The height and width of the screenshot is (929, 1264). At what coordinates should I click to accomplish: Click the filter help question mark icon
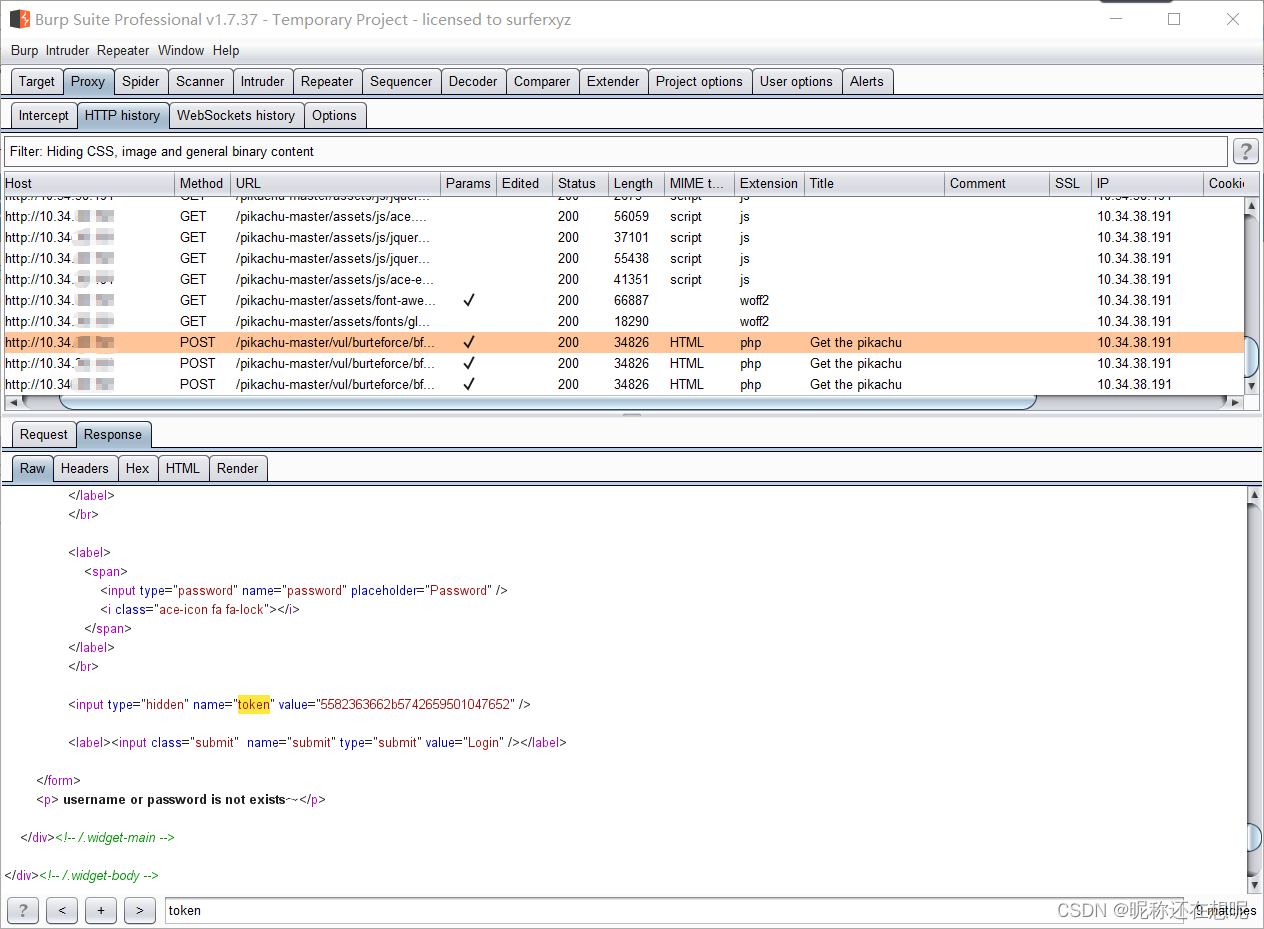tap(1245, 151)
